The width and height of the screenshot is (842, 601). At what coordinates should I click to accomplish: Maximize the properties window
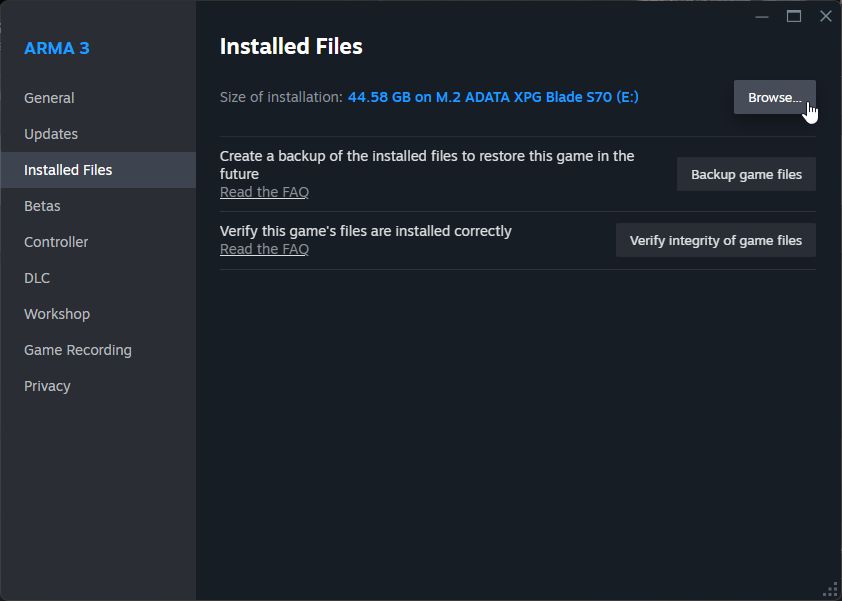coord(794,17)
